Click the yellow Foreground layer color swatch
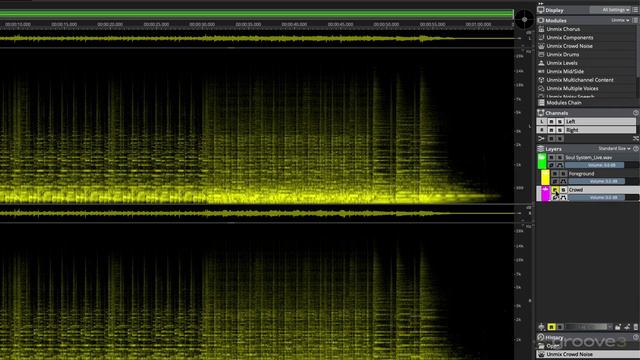Screen dimensions: 640x360 [x=545, y=178]
